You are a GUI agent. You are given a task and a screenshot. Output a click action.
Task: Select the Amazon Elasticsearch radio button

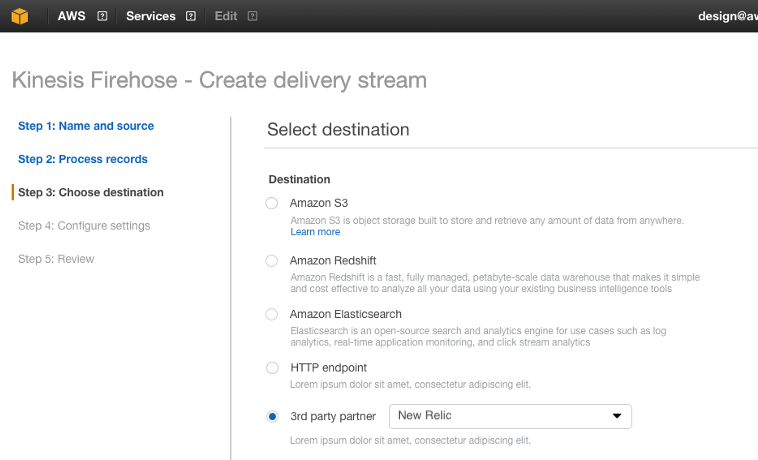272,315
